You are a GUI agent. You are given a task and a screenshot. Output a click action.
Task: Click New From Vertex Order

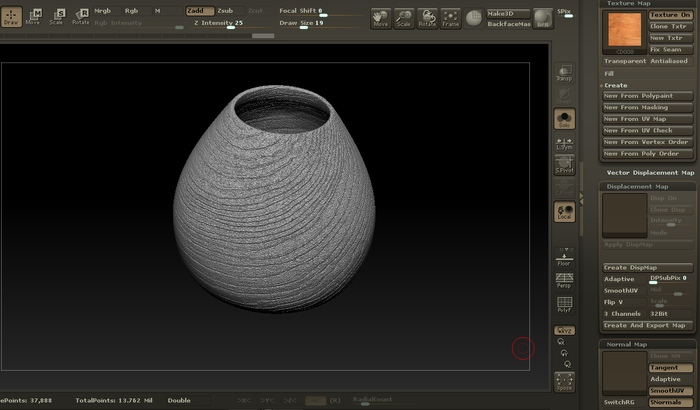(648, 142)
